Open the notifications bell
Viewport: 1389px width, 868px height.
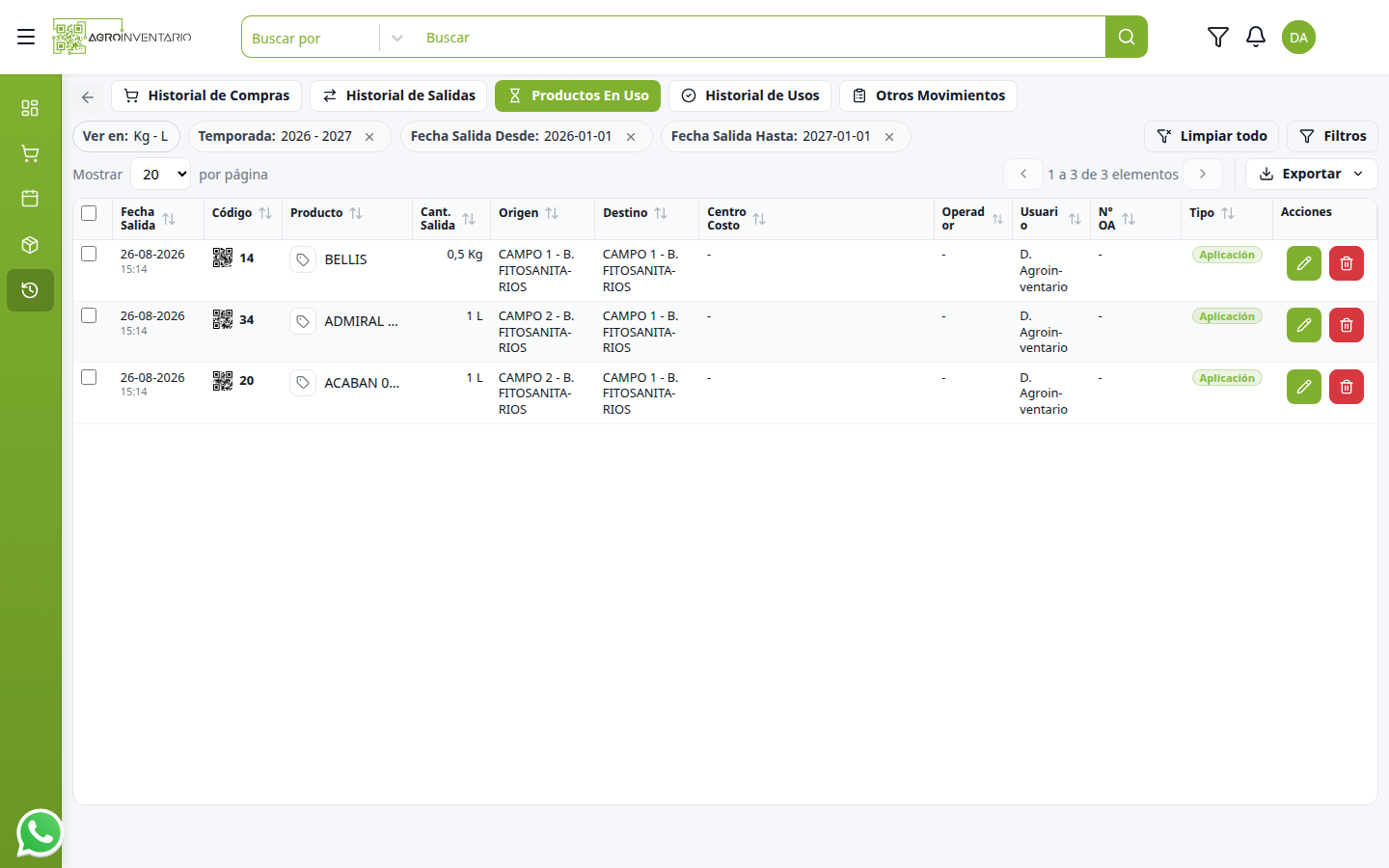(x=1255, y=37)
